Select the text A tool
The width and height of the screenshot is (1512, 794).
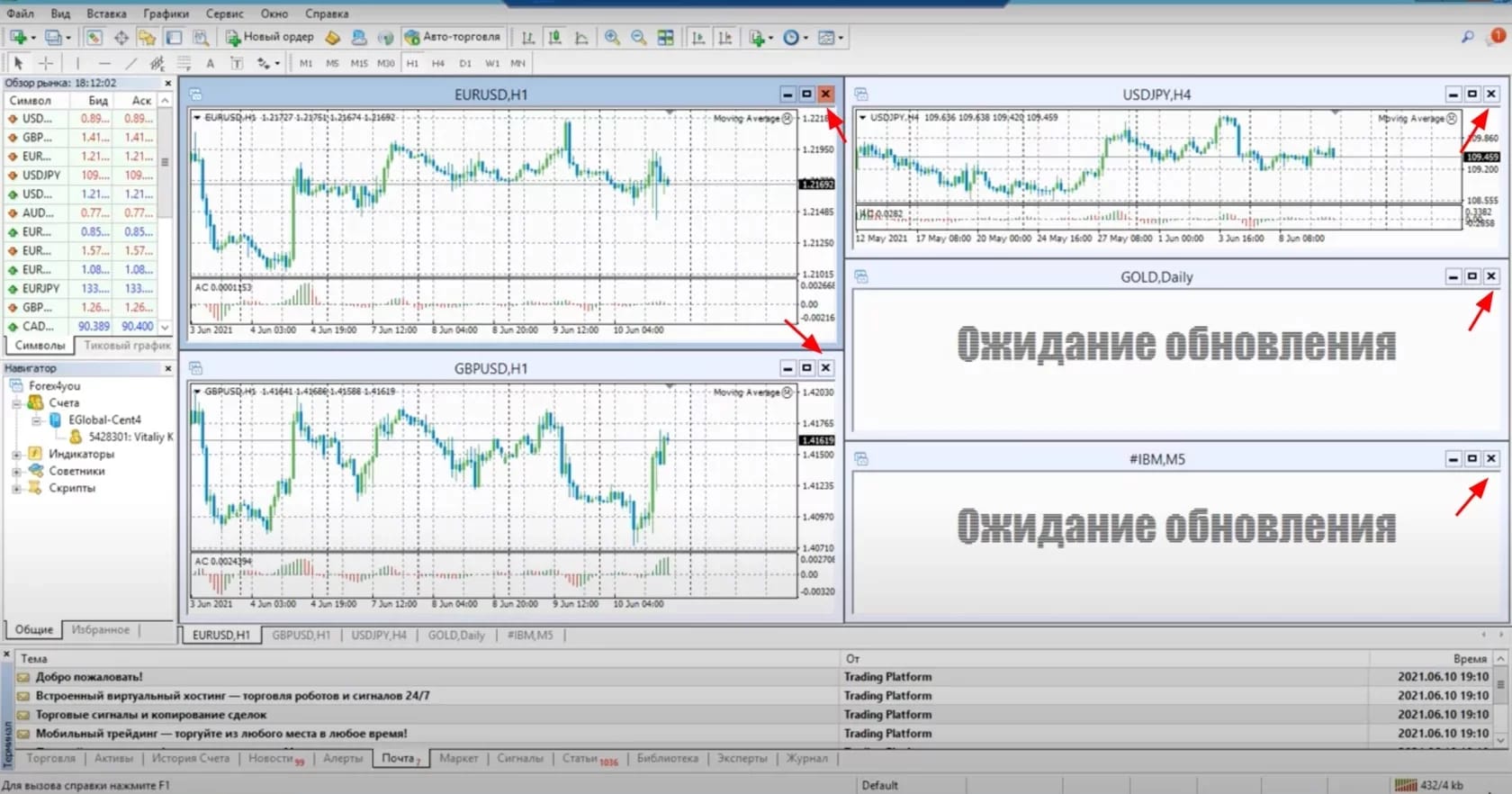click(210, 63)
